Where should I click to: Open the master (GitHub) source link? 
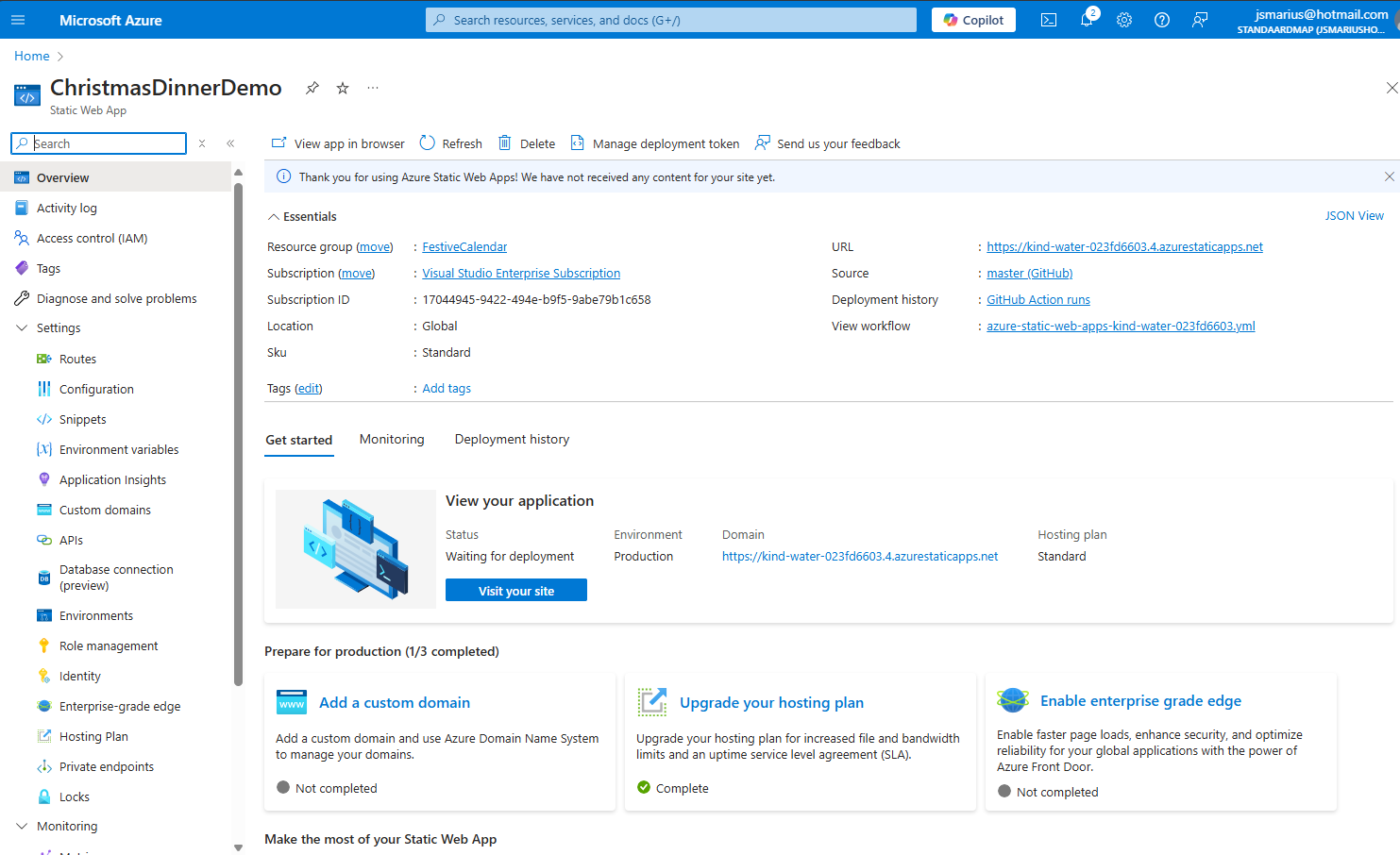click(1029, 274)
